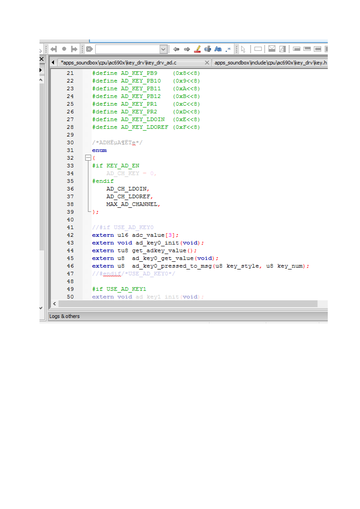The height and width of the screenshot is (509, 360).
Task: Click the blue match case Aa icon
Action: pyautogui.click(x=218, y=49)
